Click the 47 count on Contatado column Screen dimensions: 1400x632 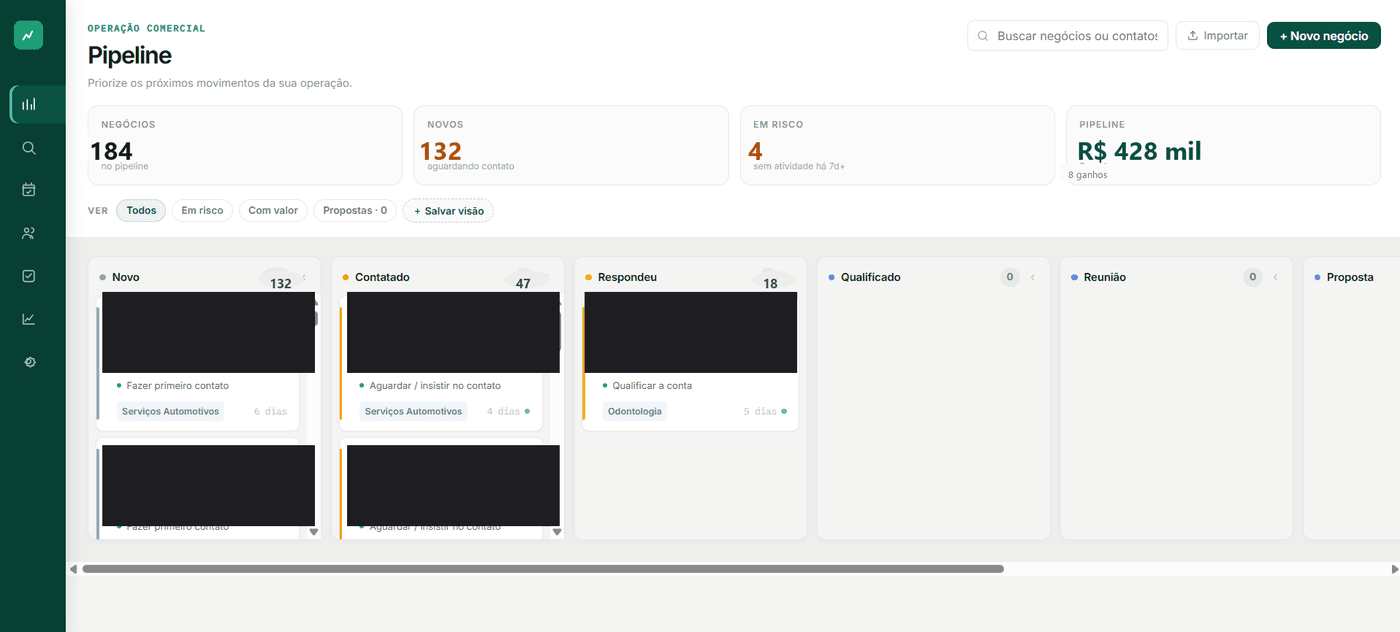(x=523, y=283)
